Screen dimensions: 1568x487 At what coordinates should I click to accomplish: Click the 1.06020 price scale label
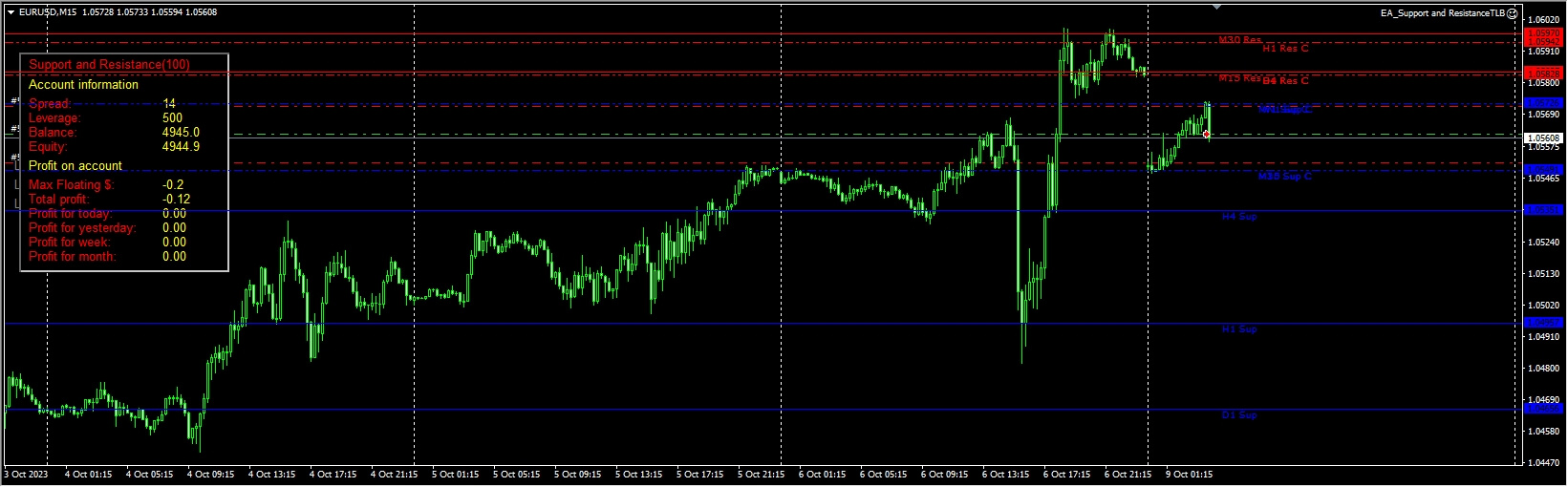click(x=1544, y=20)
